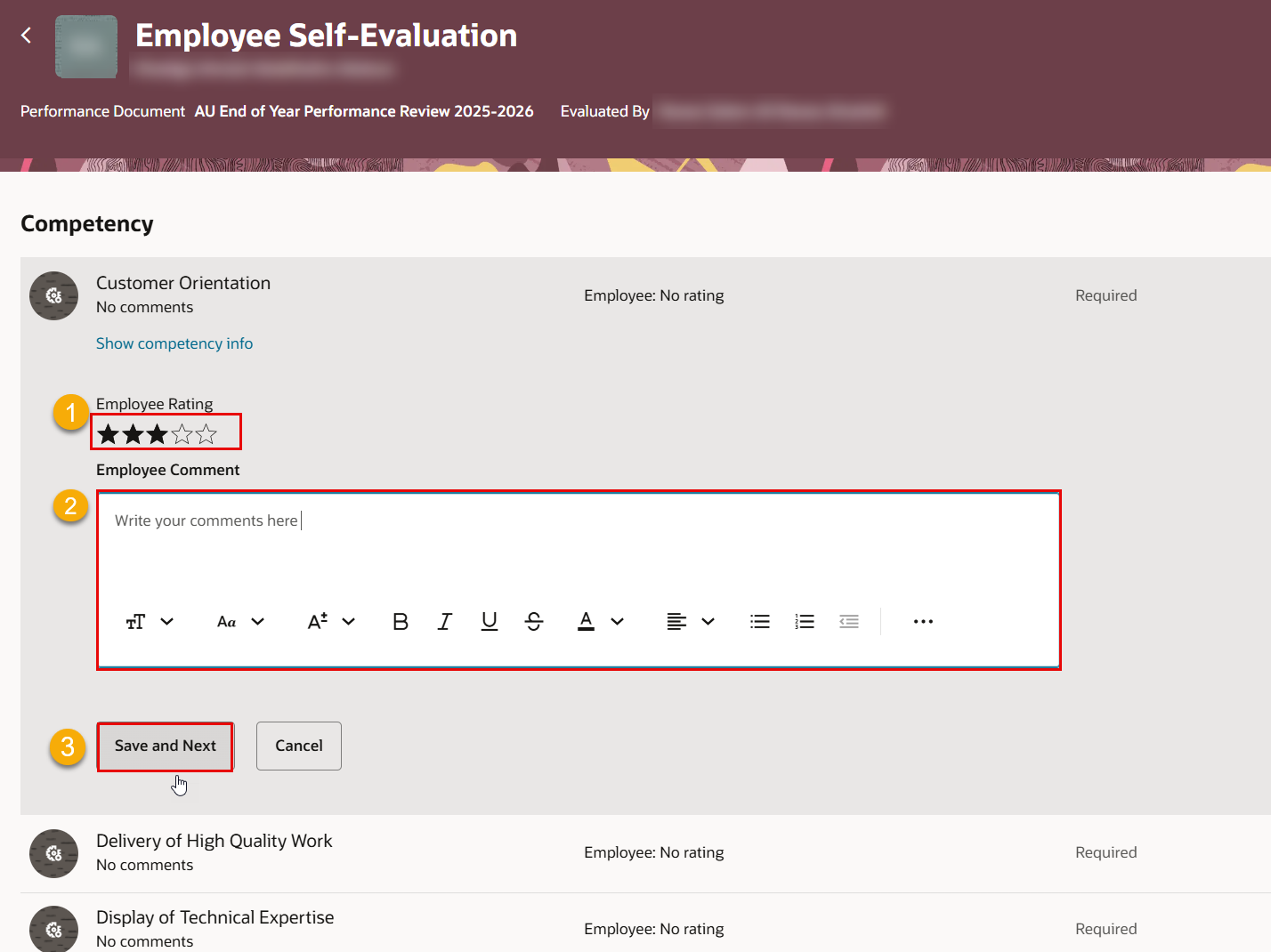Insert a numbered list
1271x952 pixels.
[x=805, y=622]
